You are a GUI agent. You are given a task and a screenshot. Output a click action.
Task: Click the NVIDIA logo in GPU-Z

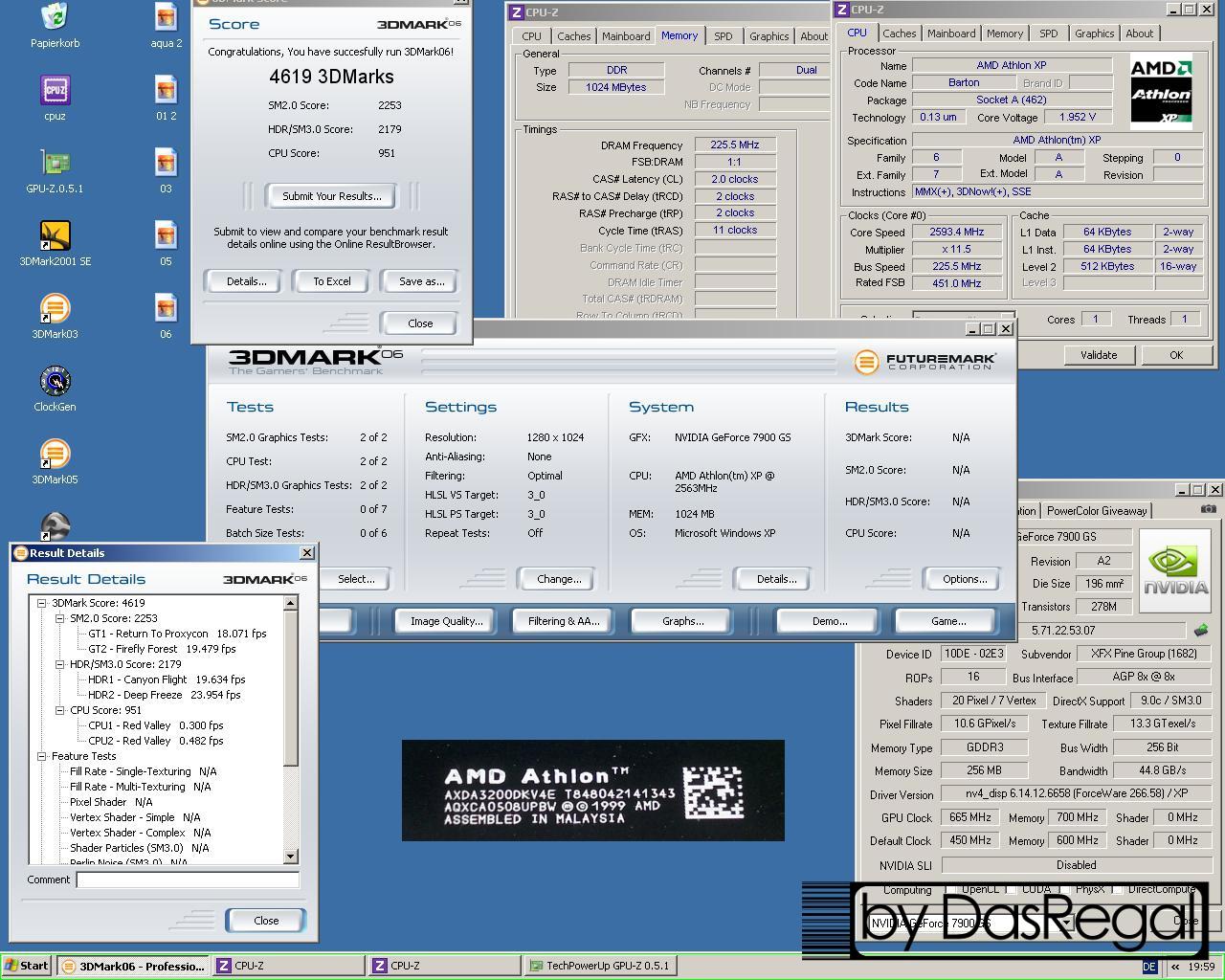pos(1175,570)
